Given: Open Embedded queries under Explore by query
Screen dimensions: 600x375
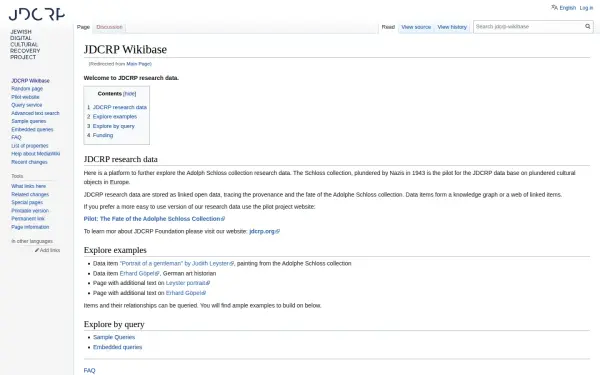Looking at the screenshot, I should click(x=117, y=347).
